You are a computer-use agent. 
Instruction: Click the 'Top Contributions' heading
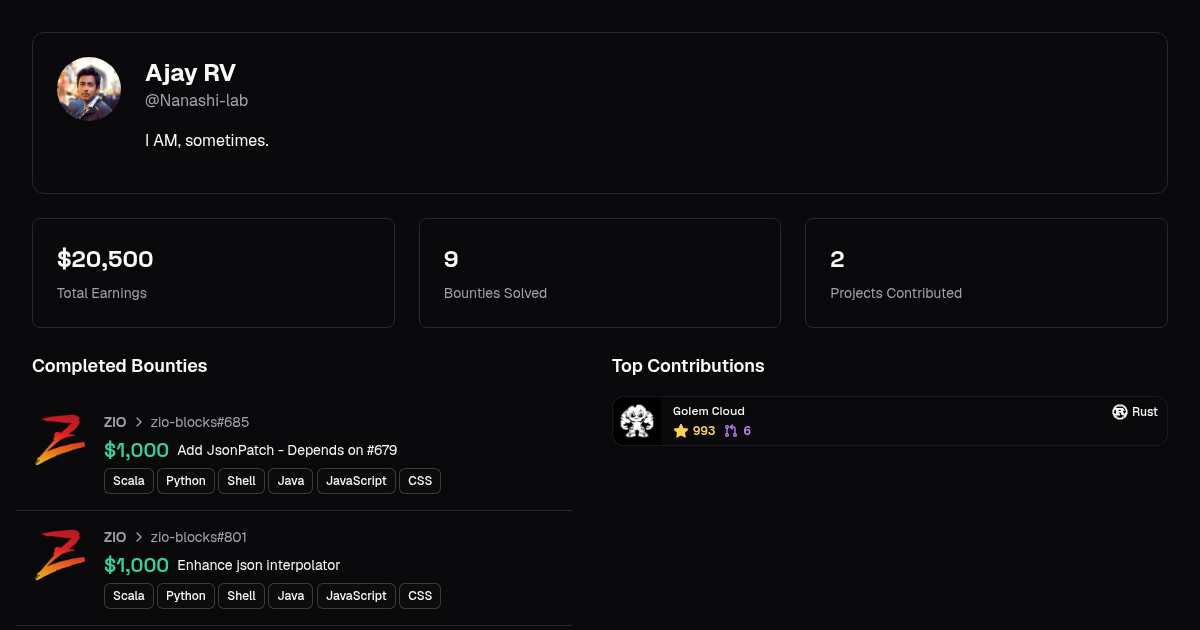pyautogui.click(x=688, y=366)
